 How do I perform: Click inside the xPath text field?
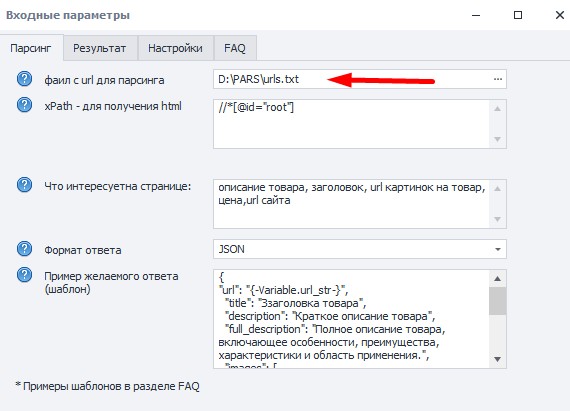[x=352, y=124]
